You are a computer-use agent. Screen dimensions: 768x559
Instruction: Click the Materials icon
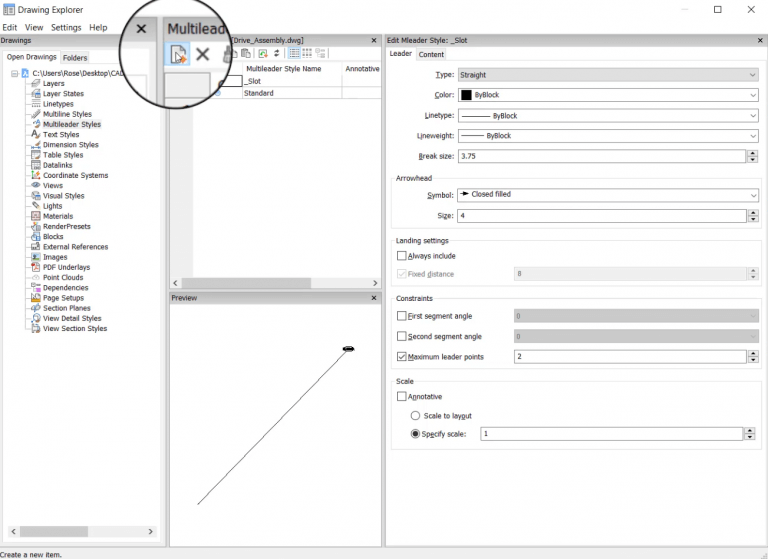click(36, 216)
